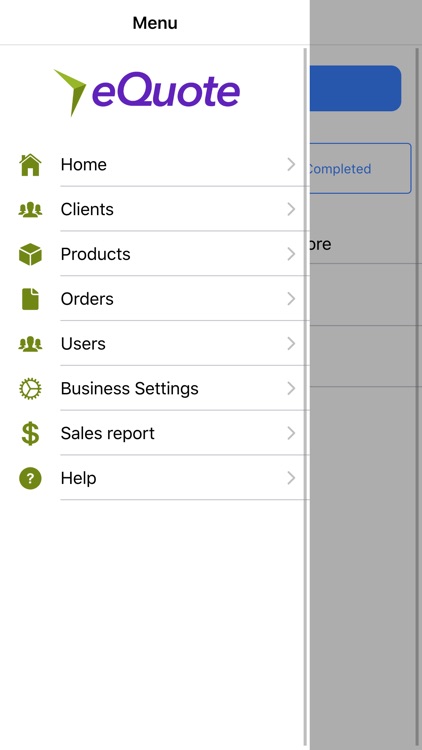Open the Orders menu item
The height and width of the screenshot is (750, 422).
pyautogui.click(x=155, y=299)
